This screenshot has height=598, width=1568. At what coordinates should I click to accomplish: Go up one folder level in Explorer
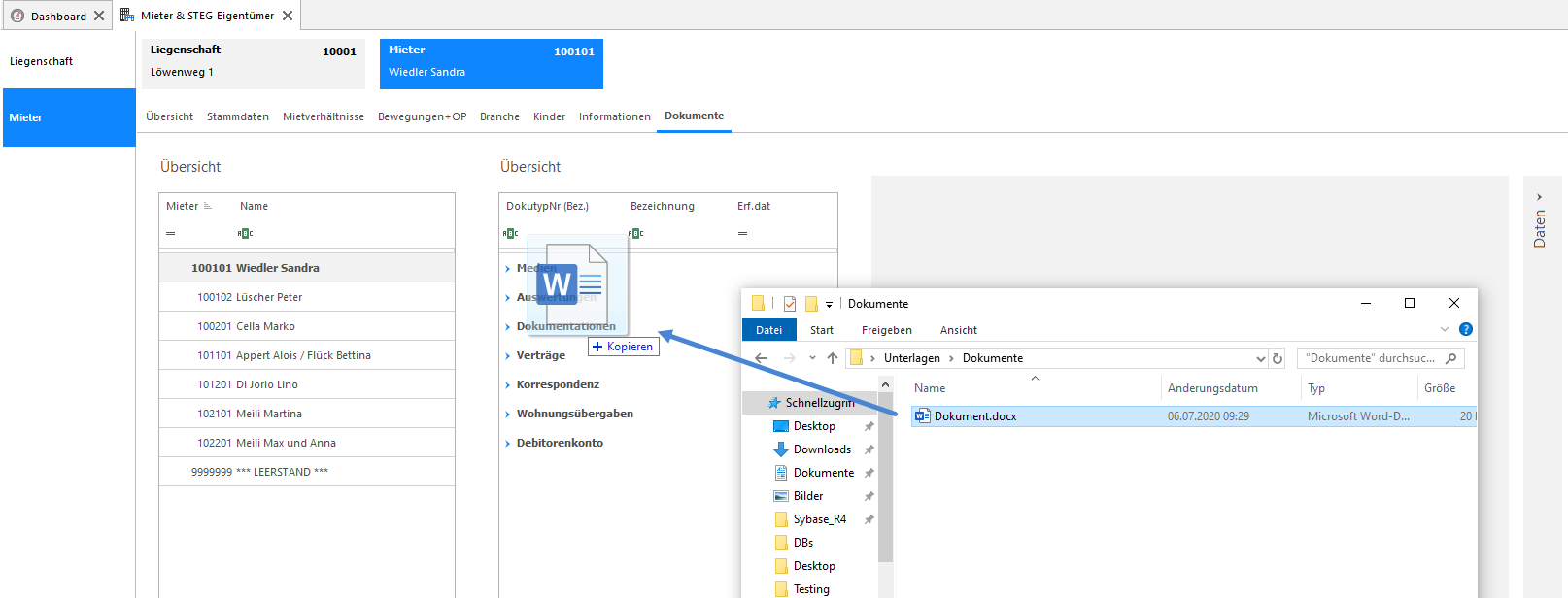coord(833,358)
